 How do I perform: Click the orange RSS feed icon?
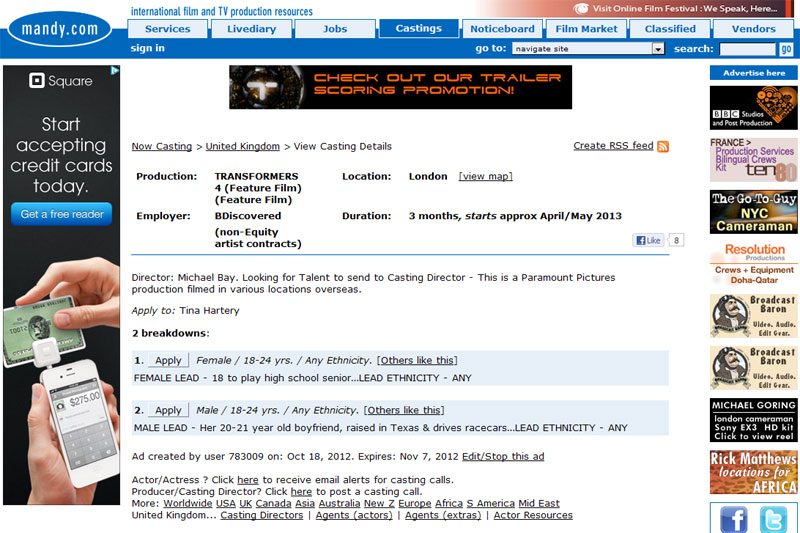point(663,147)
